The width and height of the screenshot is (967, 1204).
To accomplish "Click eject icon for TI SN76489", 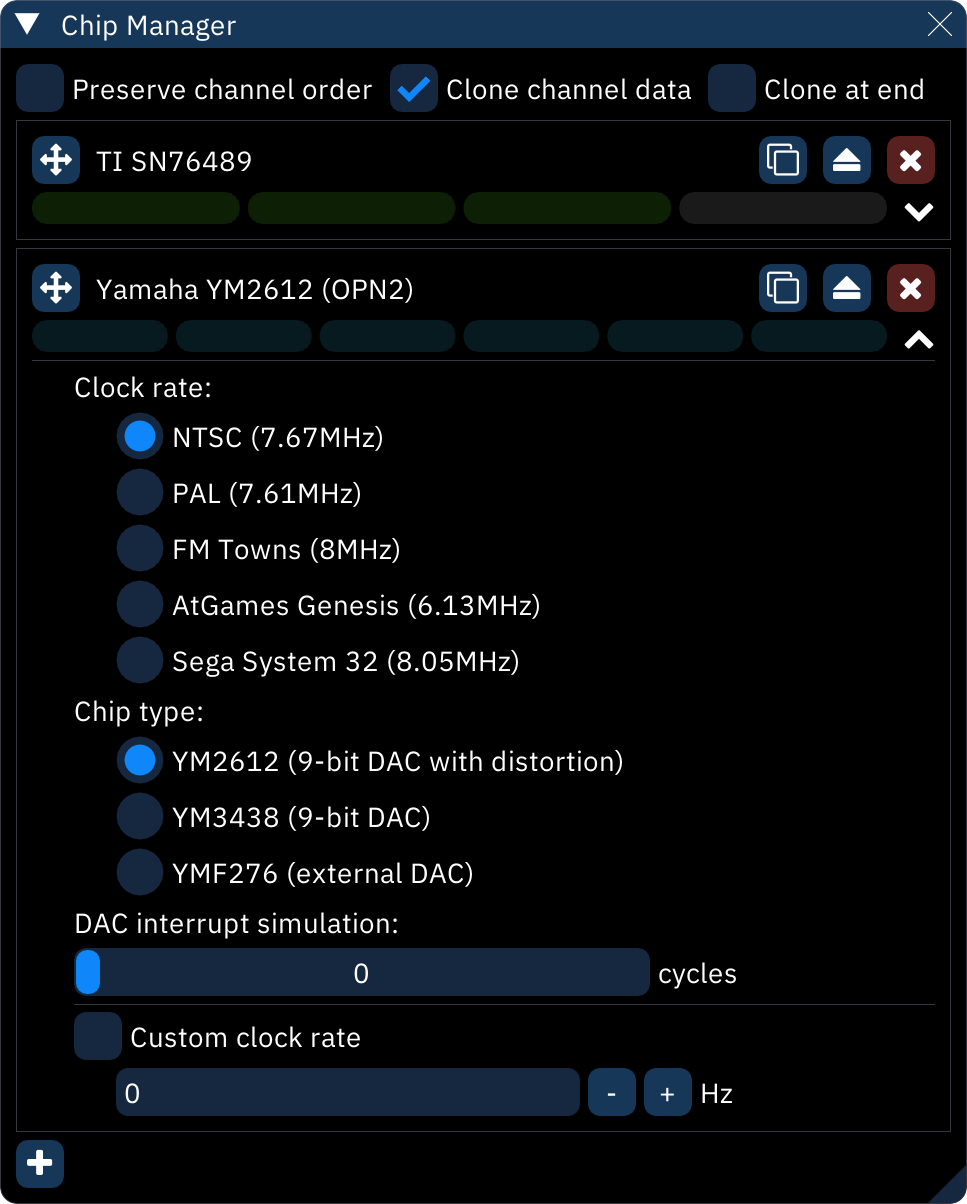I will (846, 160).
